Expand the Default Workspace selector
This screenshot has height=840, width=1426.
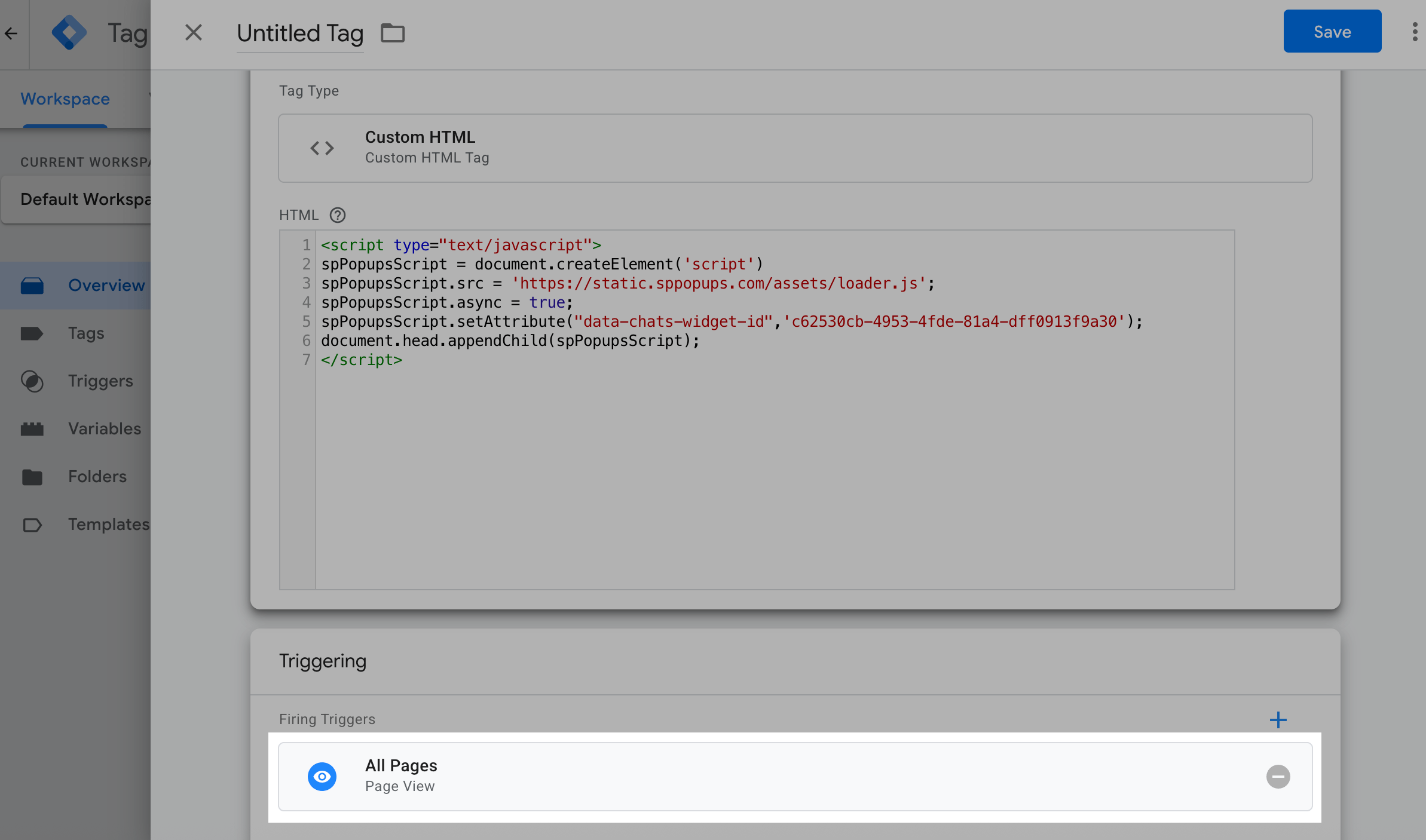84,200
